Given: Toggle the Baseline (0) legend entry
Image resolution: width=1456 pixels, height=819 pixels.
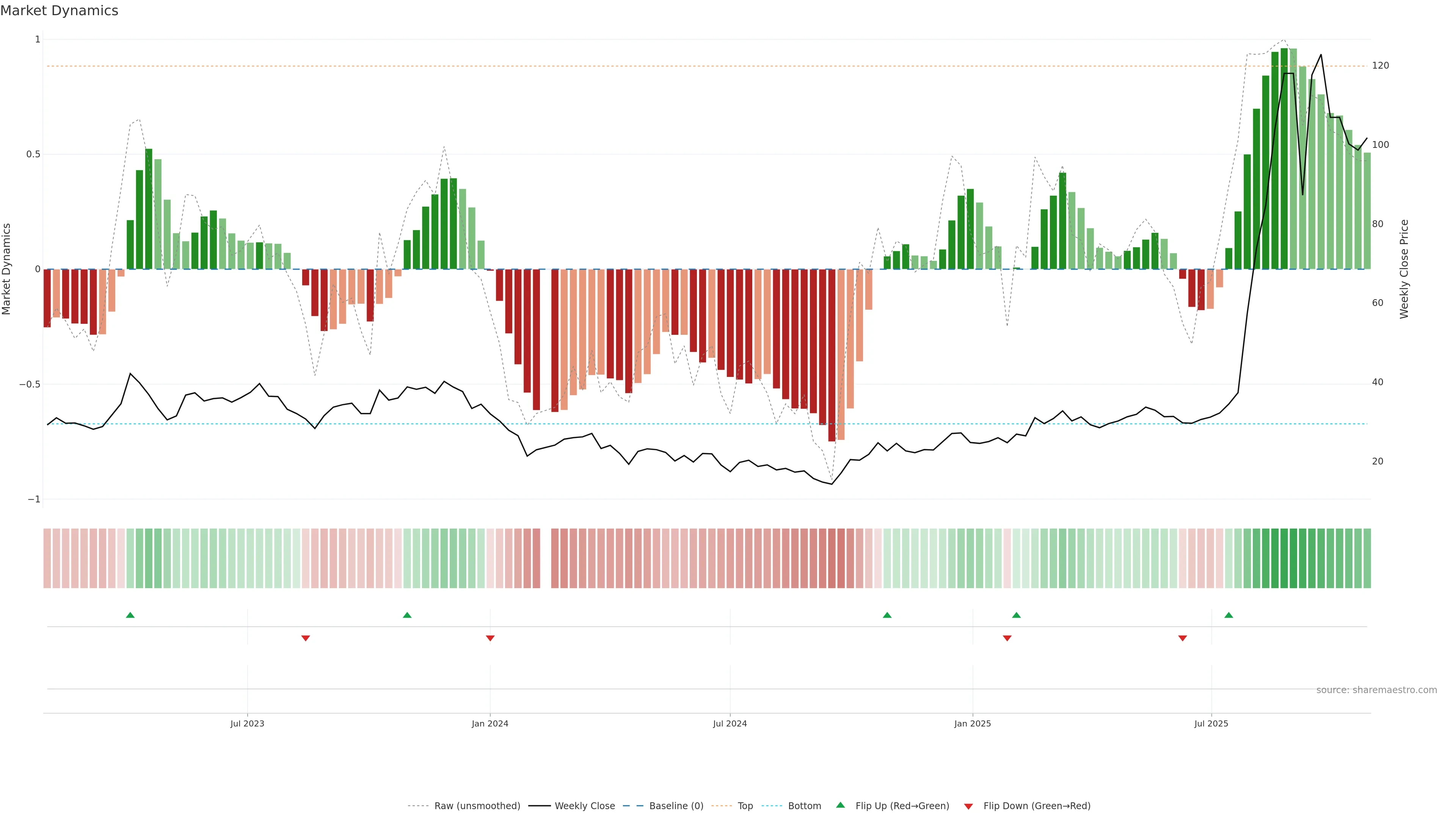Looking at the screenshot, I should coord(676,806).
